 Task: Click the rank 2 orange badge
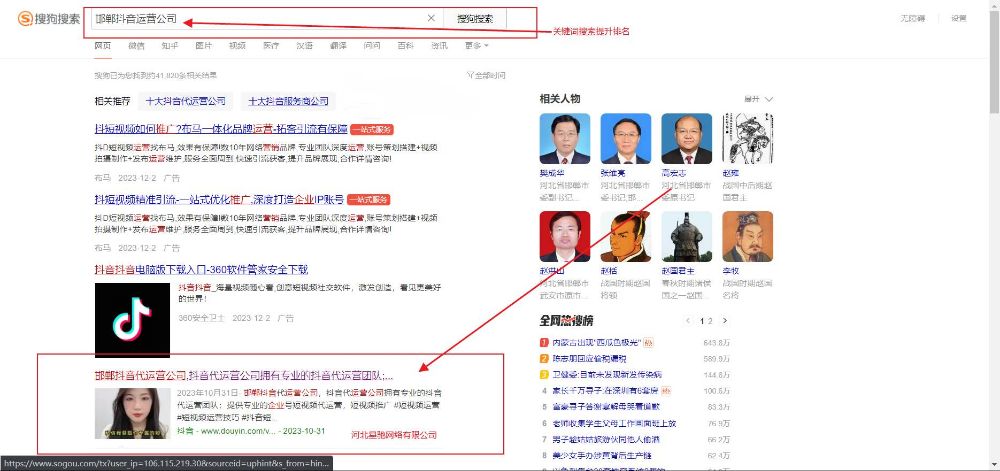(544, 359)
